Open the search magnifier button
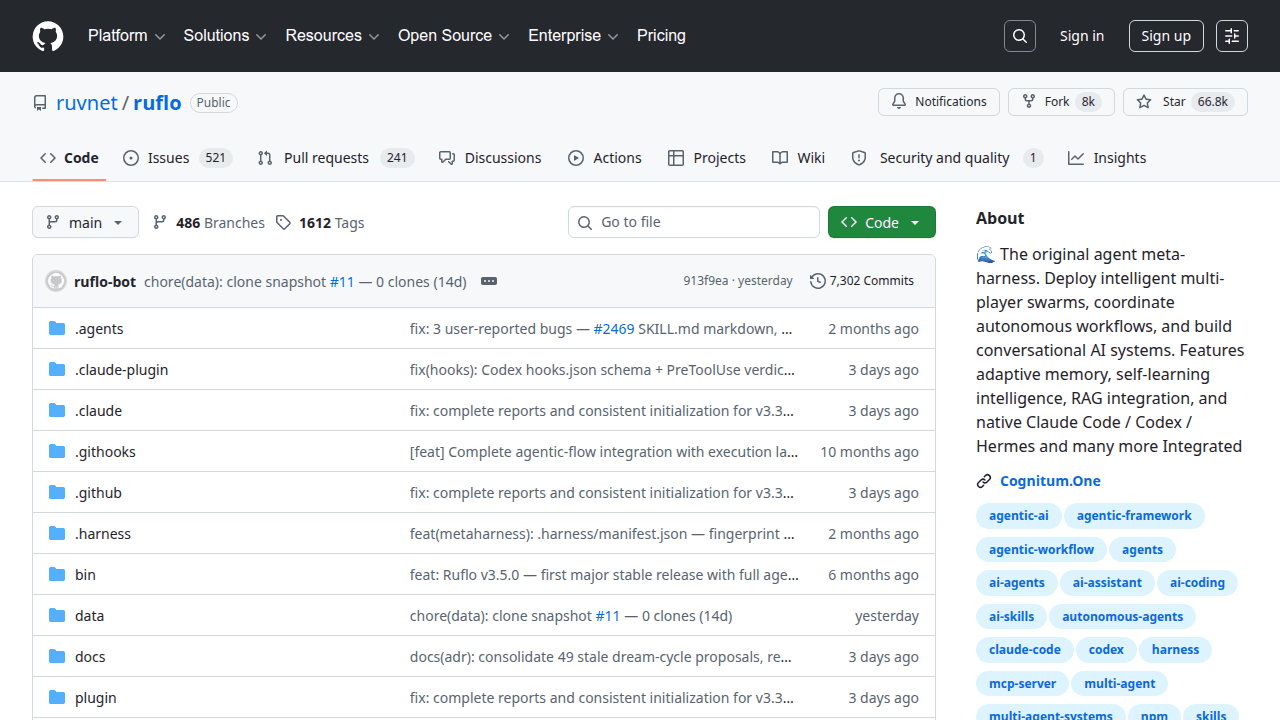The width and height of the screenshot is (1280, 720). [x=1020, y=36]
